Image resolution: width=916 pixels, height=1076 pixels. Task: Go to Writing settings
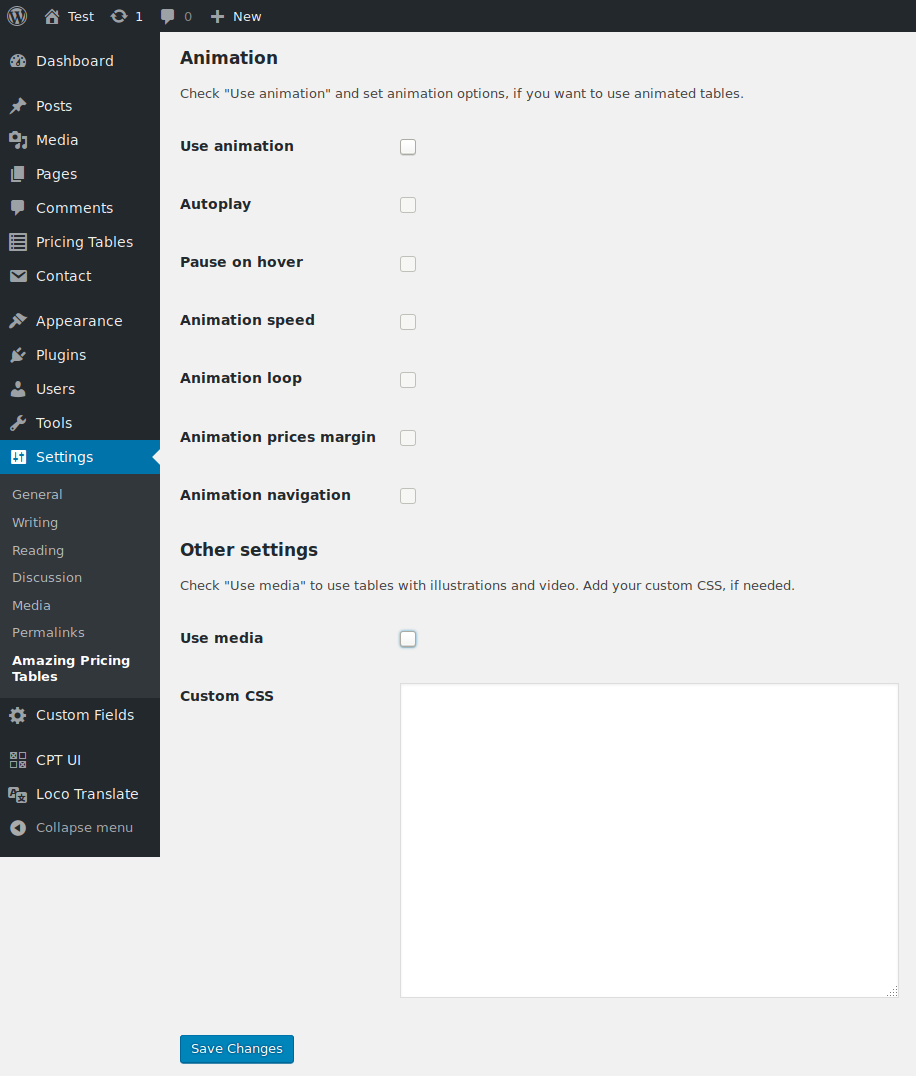(x=35, y=523)
